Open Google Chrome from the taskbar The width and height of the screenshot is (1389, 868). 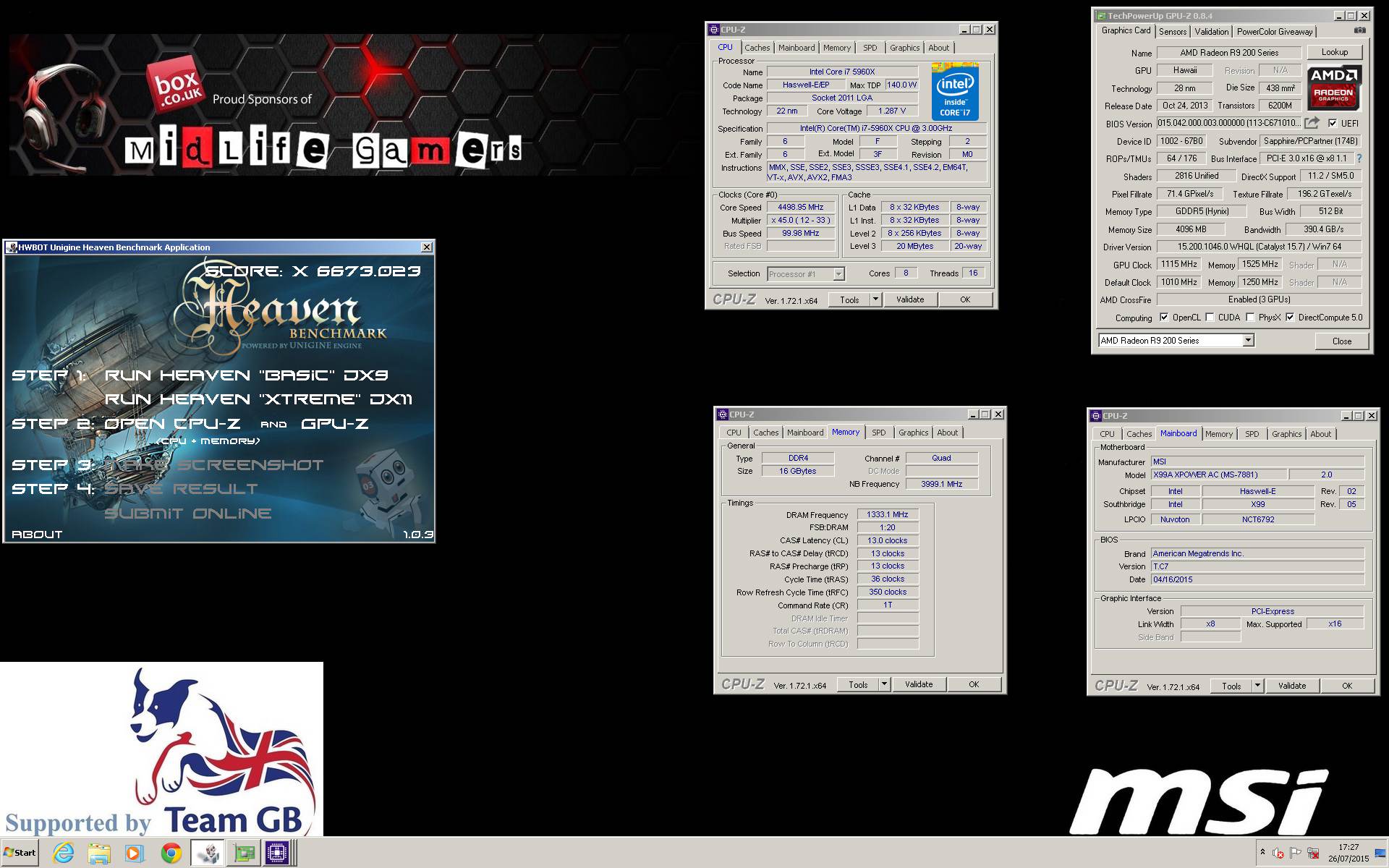pyautogui.click(x=171, y=853)
